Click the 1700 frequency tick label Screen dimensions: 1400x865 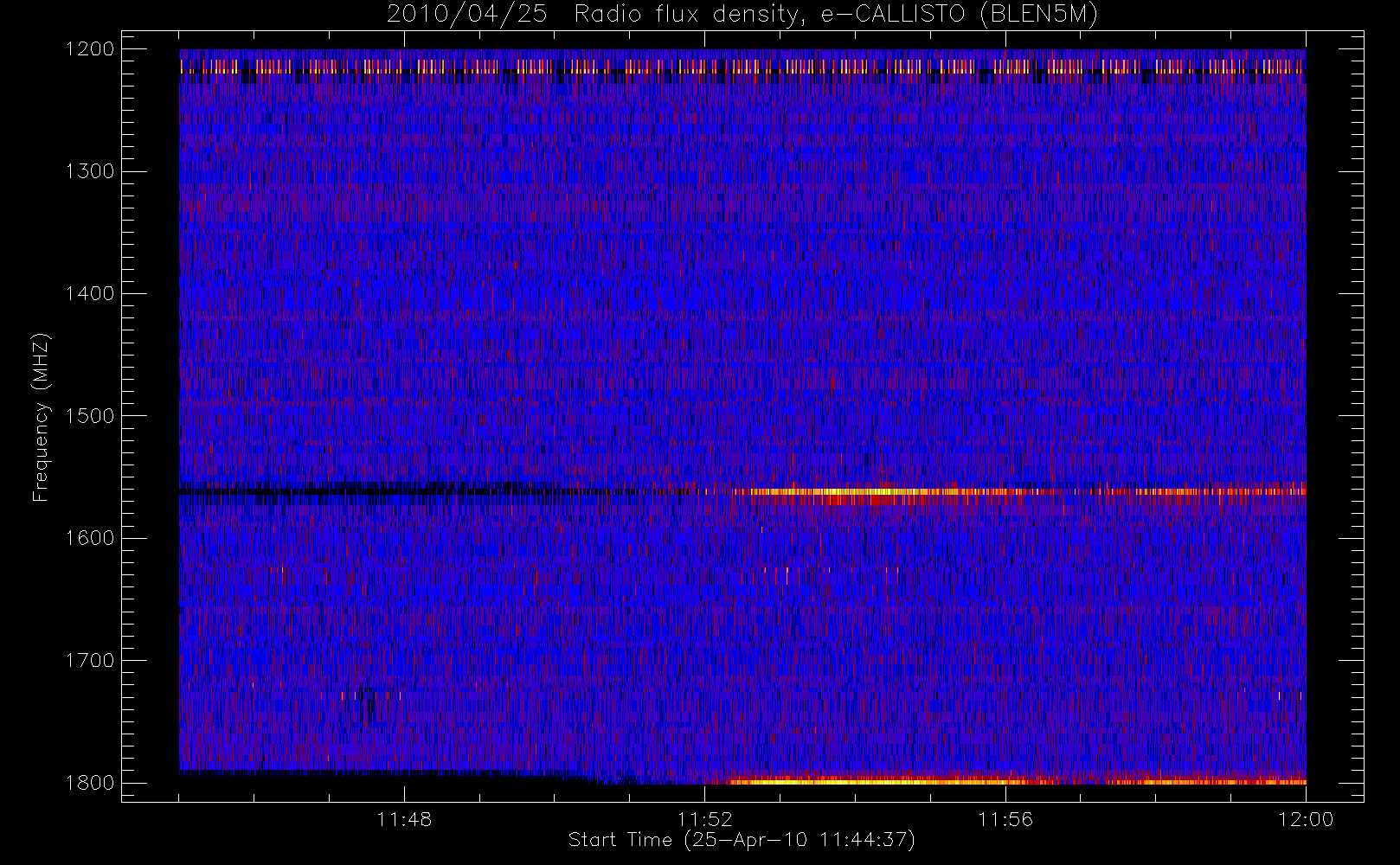click(90, 660)
